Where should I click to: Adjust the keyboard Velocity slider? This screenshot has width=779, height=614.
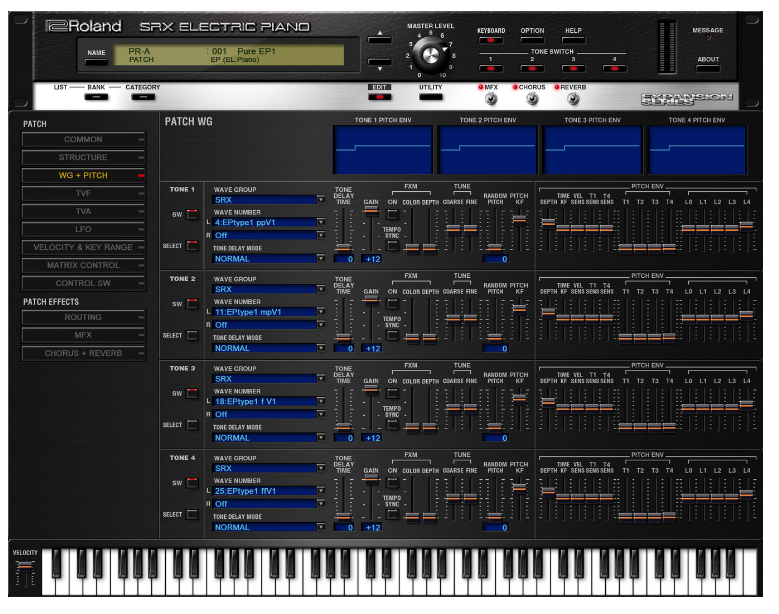point(25,565)
